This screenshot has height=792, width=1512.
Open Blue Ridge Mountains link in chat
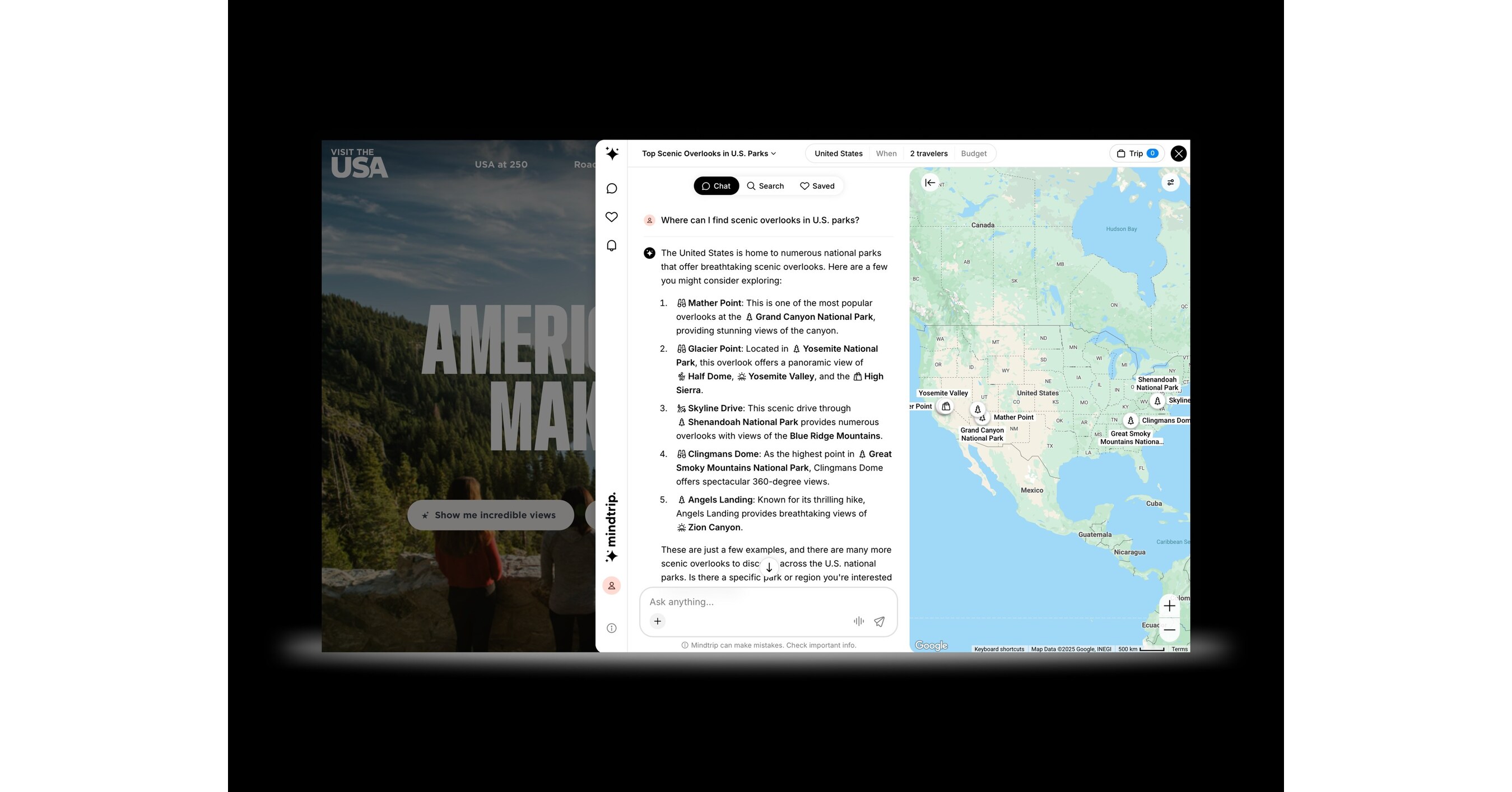835,436
